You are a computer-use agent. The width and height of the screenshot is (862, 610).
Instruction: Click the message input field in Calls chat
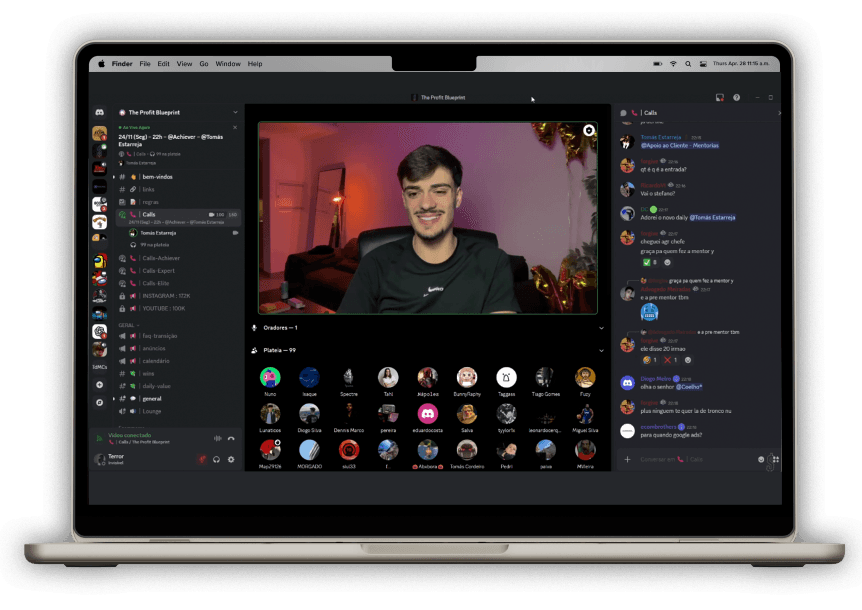[690, 459]
